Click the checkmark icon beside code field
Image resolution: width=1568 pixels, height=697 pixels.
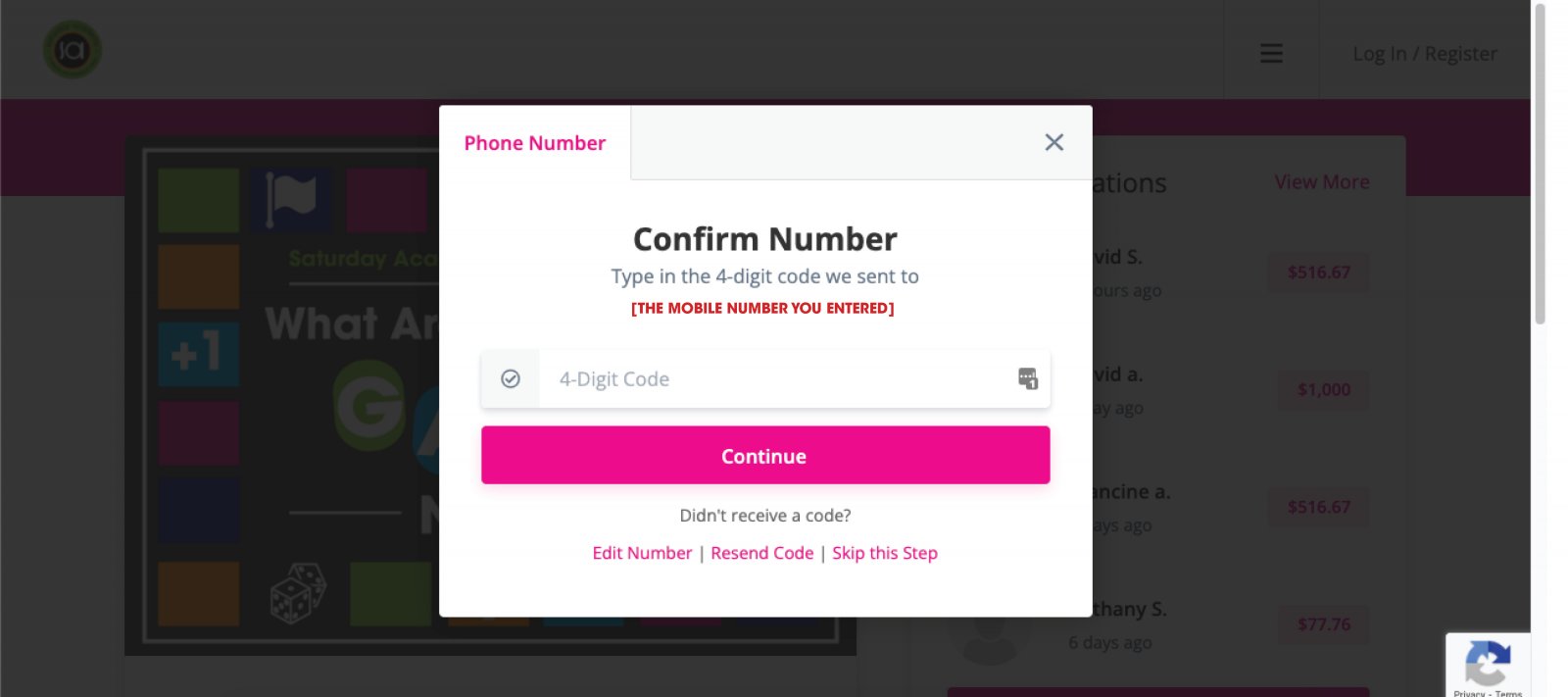[511, 378]
